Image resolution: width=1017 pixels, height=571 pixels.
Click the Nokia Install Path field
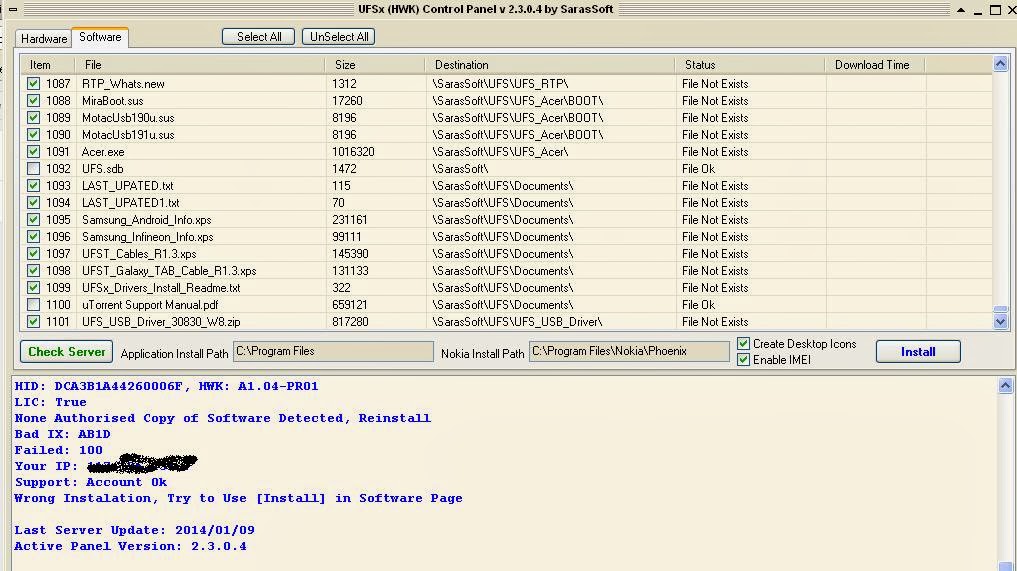[628, 352]
